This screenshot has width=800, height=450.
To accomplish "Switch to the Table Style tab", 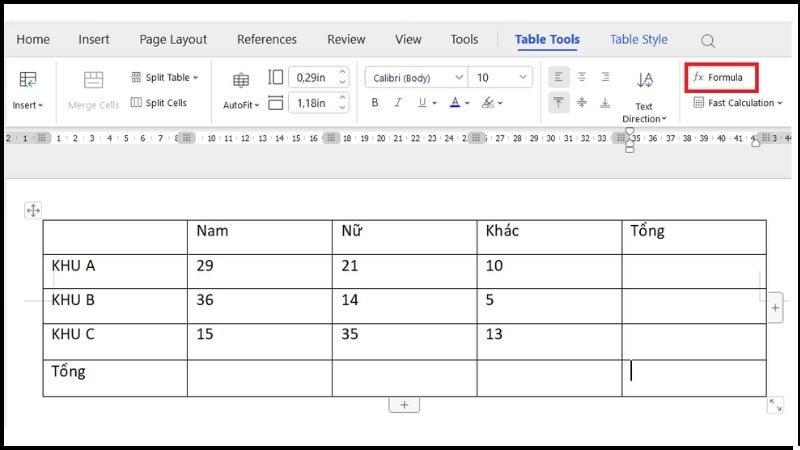I will pyautogui.click(x=638, y=40).
